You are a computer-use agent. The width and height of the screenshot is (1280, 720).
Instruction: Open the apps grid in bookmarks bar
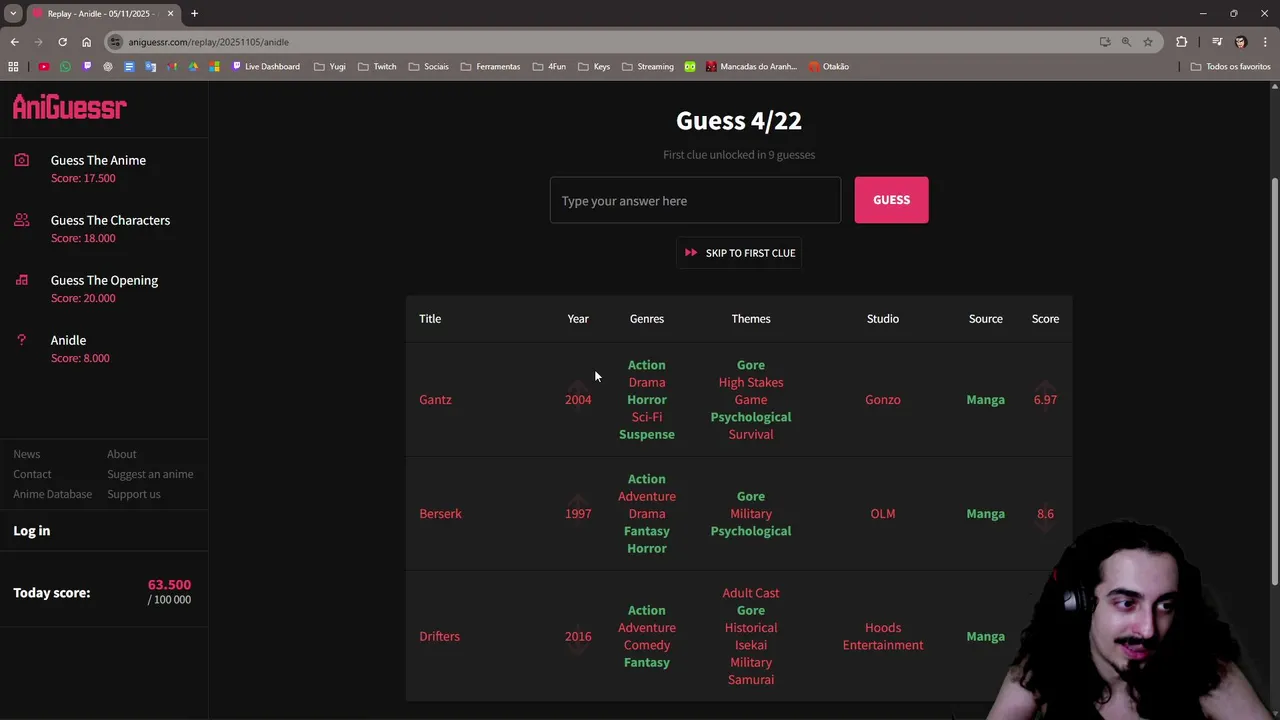tap(13, 67)
